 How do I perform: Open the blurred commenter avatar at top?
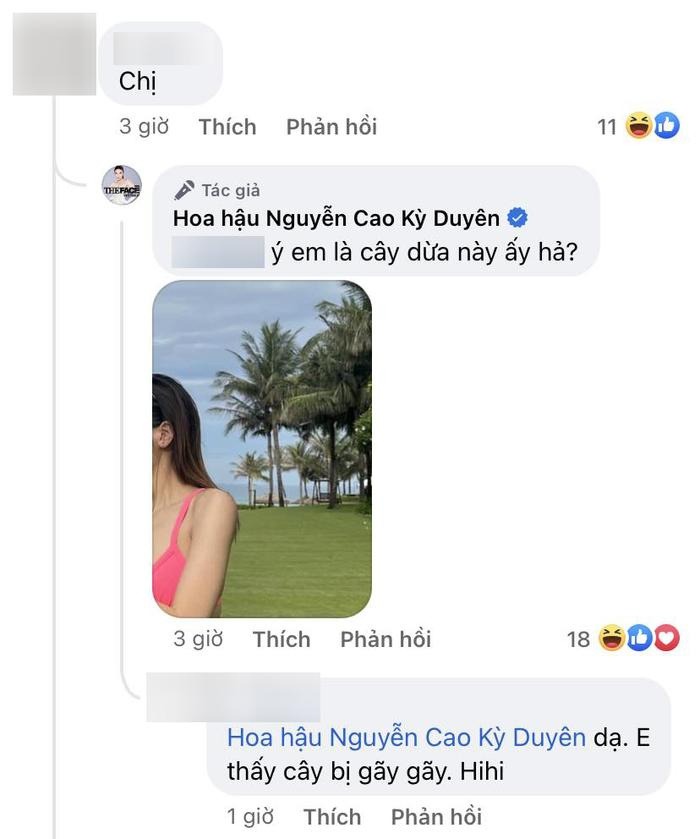54,54
